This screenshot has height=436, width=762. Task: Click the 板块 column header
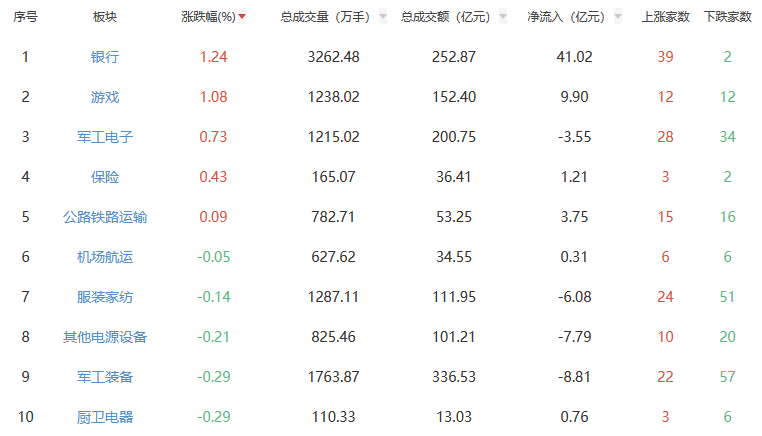pyautogui.click(x=105, y=17)
